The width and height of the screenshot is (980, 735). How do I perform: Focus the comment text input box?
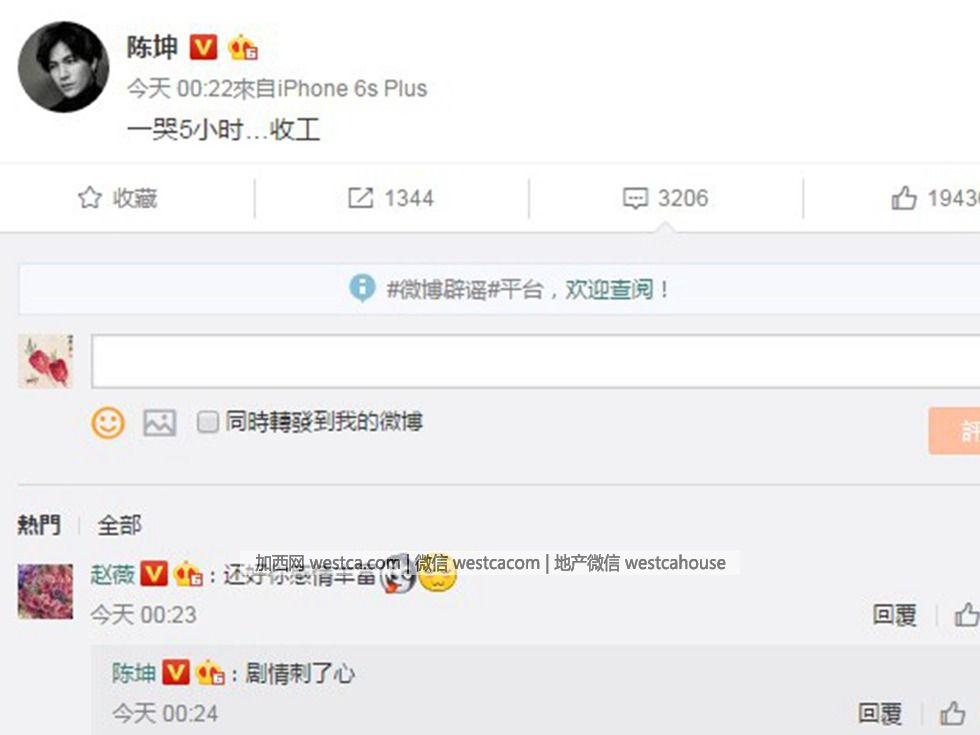tap(536, 361)
